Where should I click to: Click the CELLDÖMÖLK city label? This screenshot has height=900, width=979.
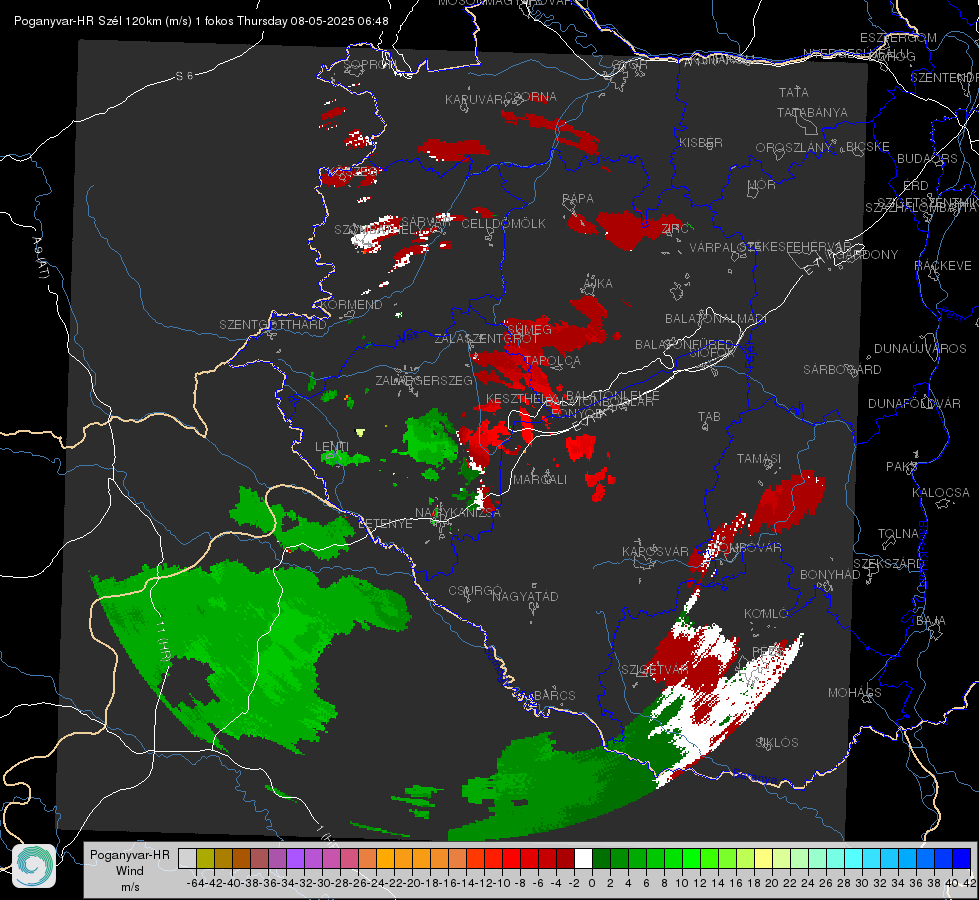(503, 224)
